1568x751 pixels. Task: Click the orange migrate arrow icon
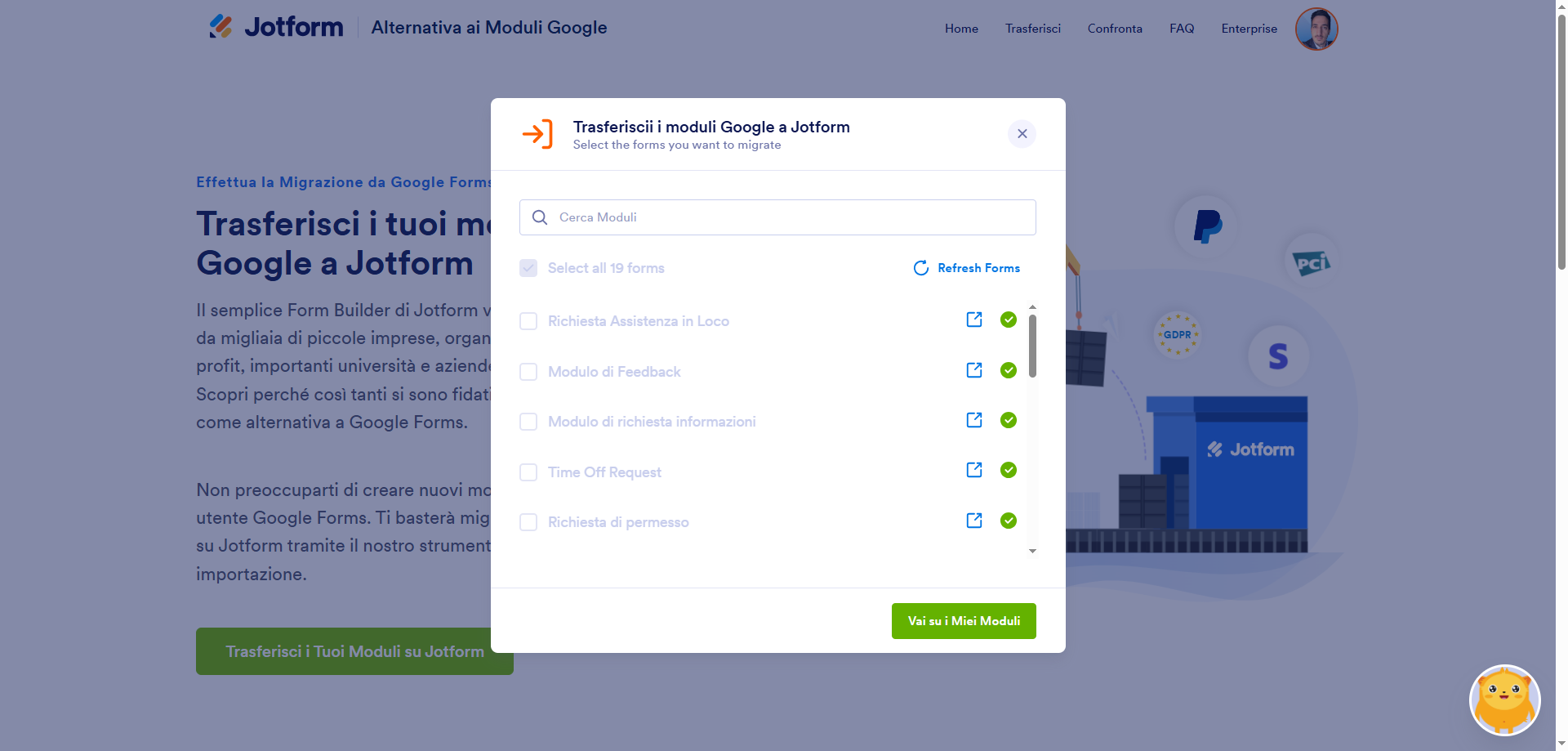click(x=537, y=134)
